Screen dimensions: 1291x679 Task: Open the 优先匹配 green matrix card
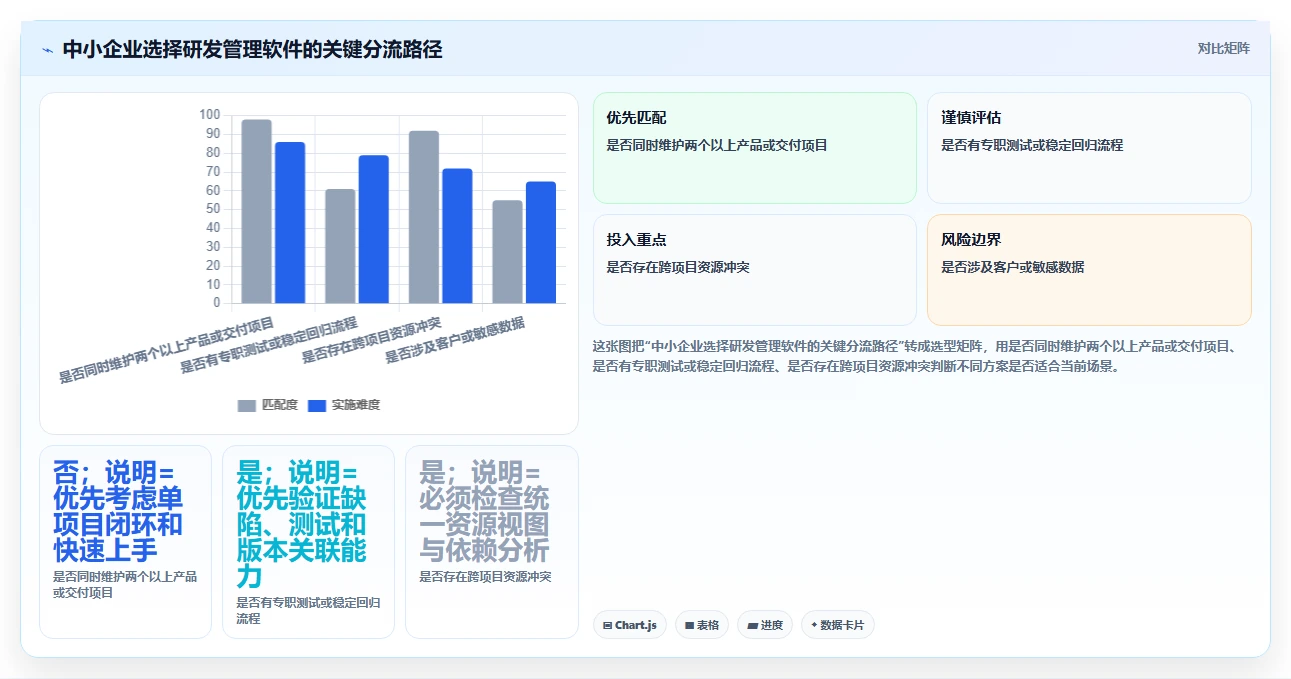point(755,148)
